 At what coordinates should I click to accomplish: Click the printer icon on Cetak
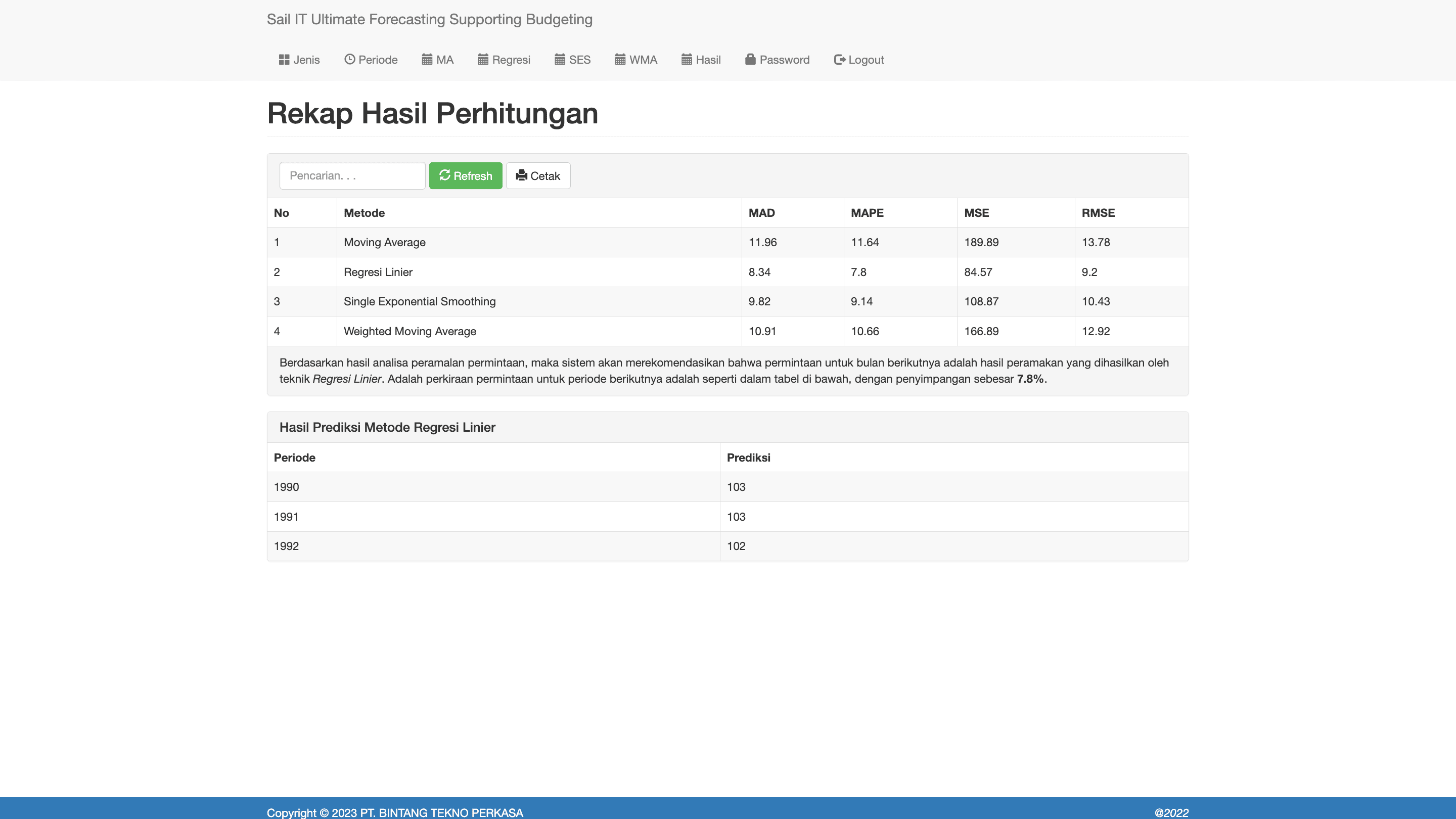521,175
